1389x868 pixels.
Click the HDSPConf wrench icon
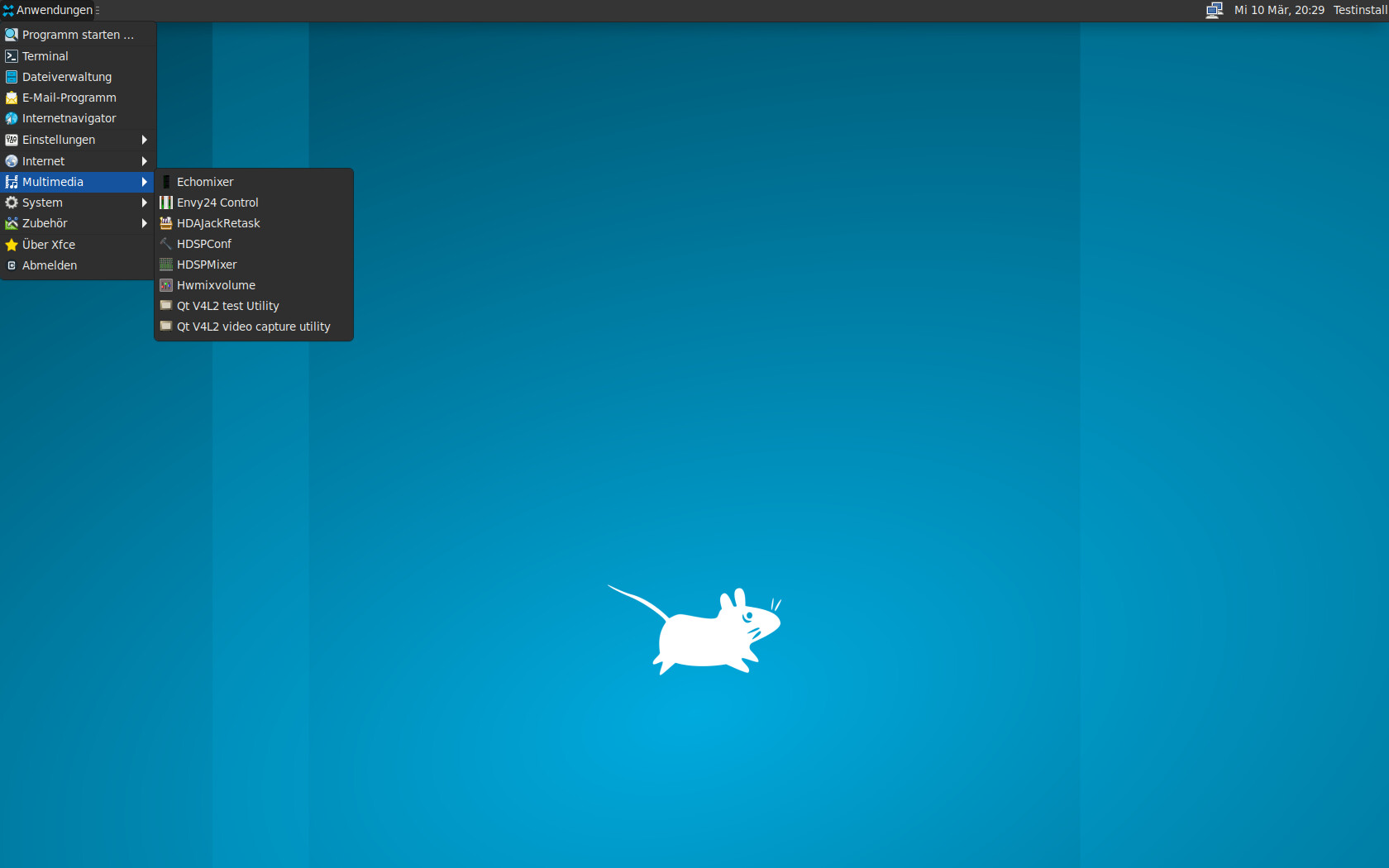click(x=166, y=244)
